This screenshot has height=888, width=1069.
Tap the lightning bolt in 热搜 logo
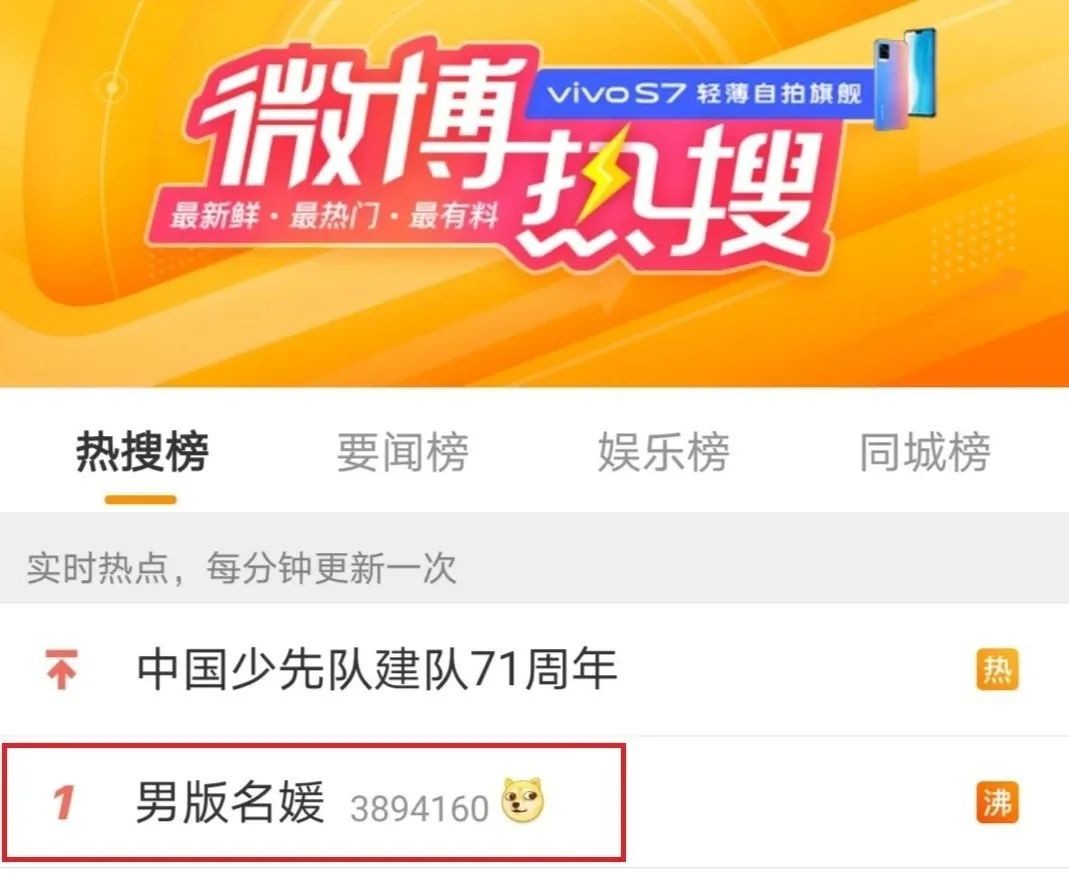599,170
